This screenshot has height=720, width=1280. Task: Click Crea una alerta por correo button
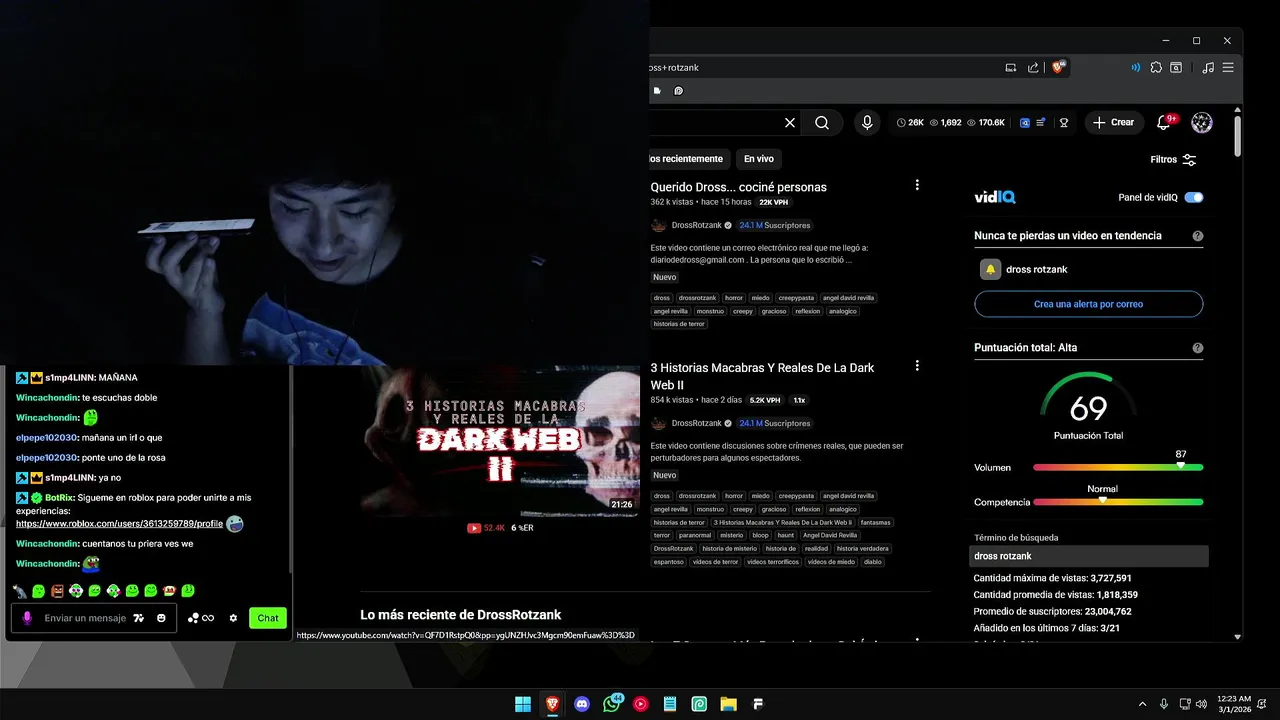pos(1088,304)
